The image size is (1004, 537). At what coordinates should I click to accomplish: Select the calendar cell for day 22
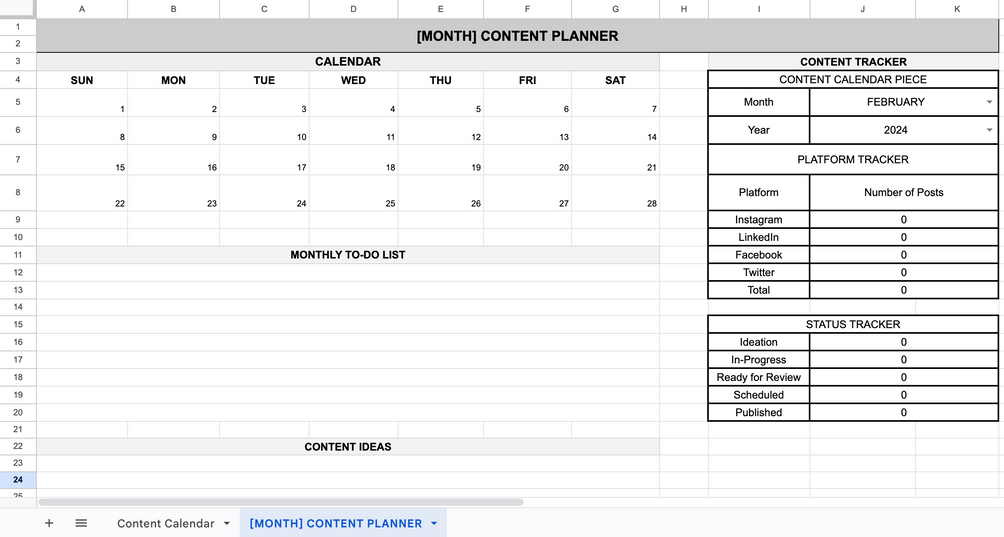tap(82, 193)
